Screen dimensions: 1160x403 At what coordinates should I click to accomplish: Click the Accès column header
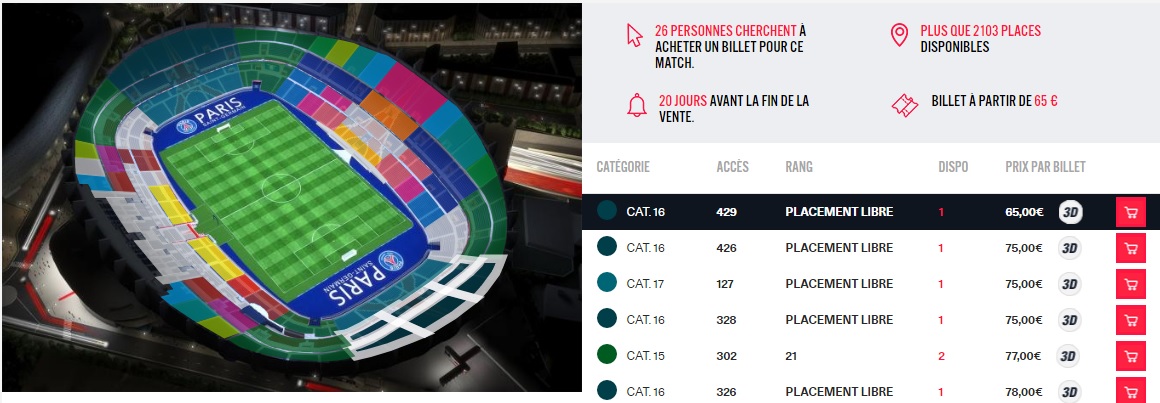733,167
